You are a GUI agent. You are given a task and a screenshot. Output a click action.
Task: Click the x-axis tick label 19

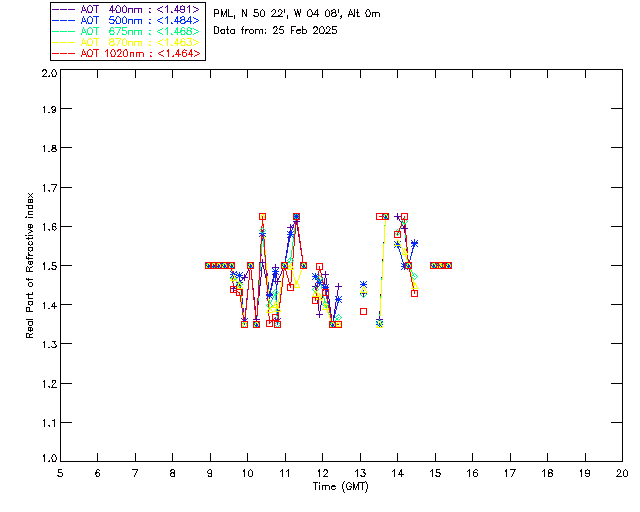[585, 473]
